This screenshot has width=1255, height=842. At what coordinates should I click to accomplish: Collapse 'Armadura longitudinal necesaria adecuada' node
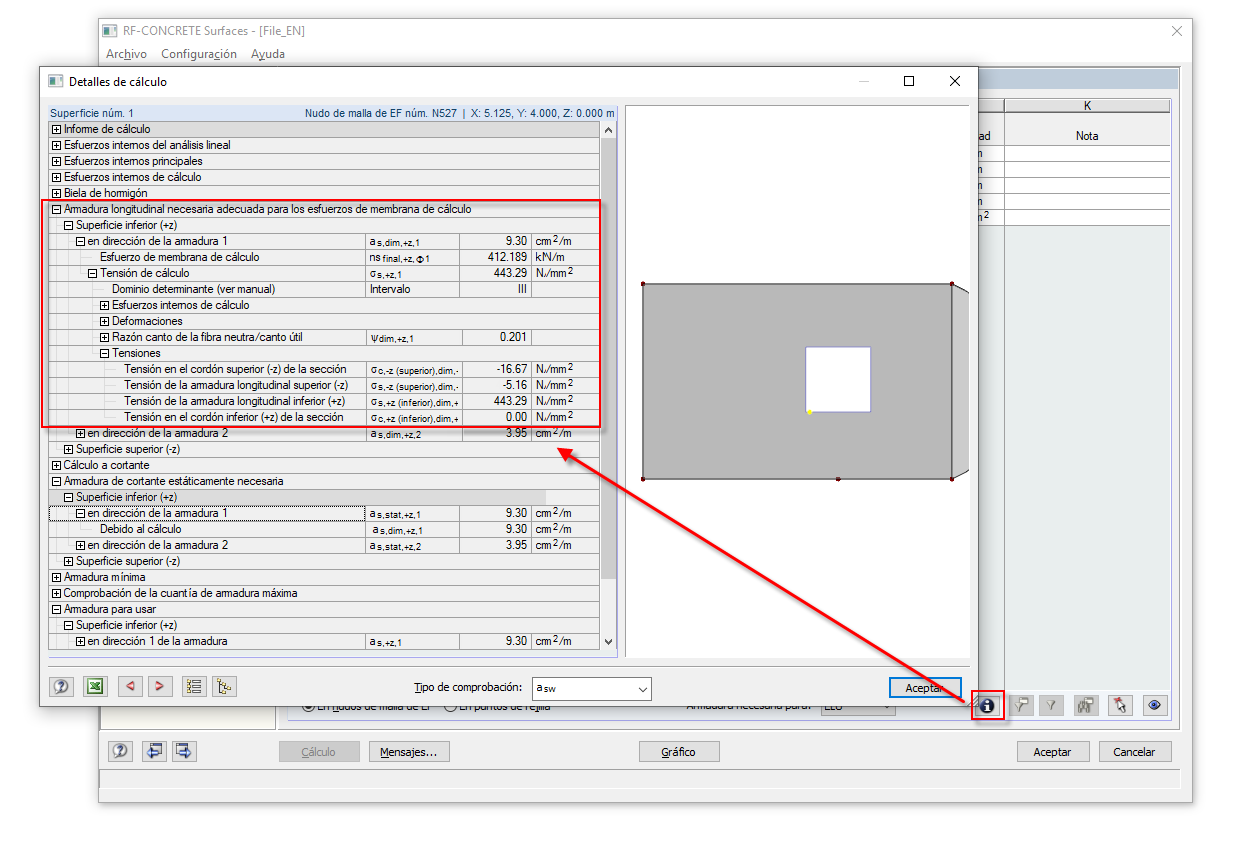(x=56, y=209)
